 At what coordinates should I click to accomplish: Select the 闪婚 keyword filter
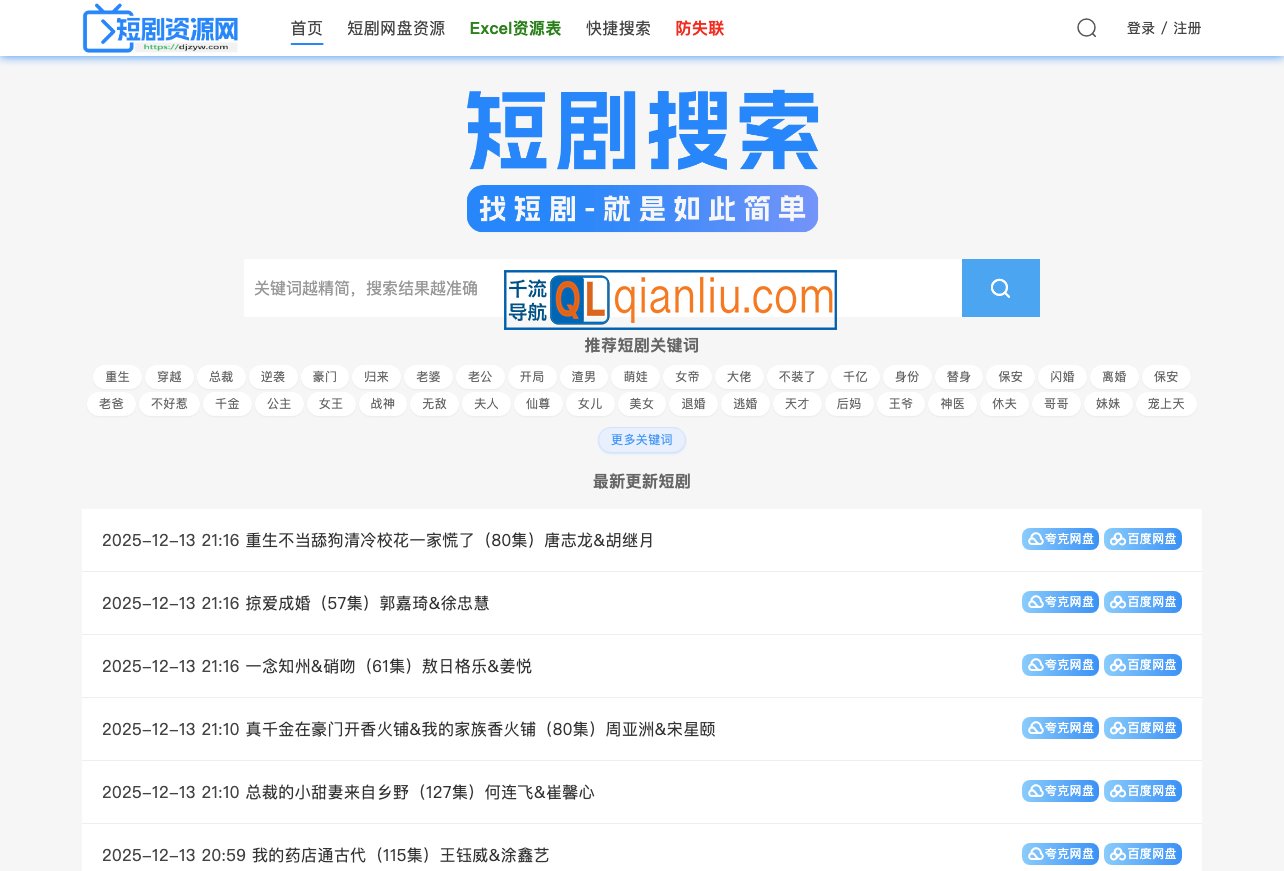point(1062,376)
